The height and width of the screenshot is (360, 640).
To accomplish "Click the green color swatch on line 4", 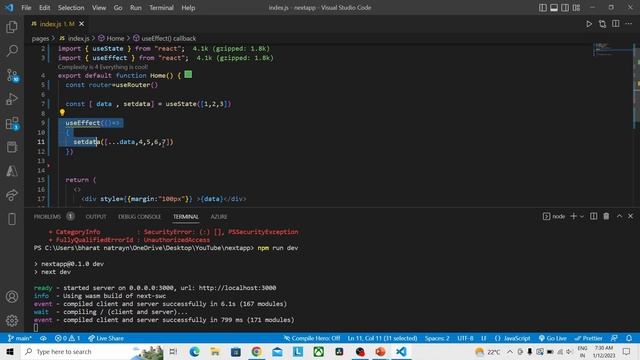I will point(188,74).
